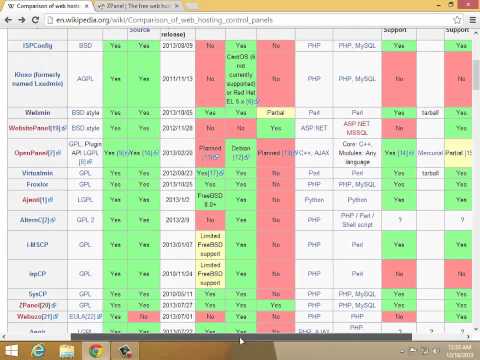480x360 pixels.
Task: Click the 2010/11/24 date in ispCP row
Action: pyautogui.click(x=177, y=274)
